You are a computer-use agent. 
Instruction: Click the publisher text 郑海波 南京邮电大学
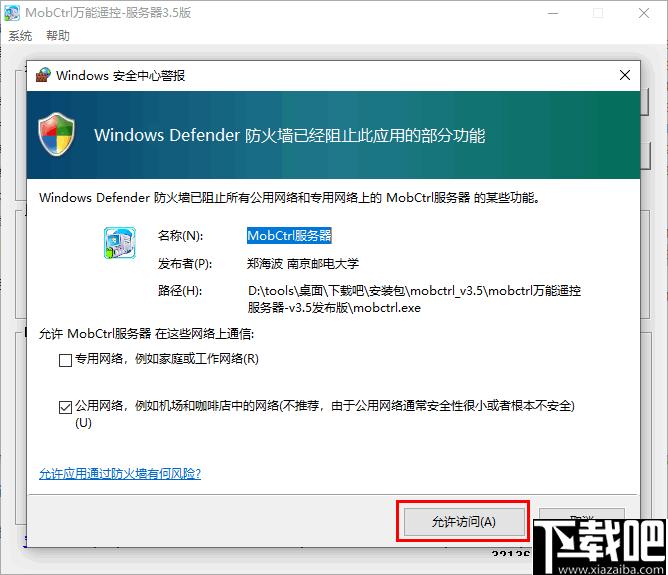click(303, 264)
